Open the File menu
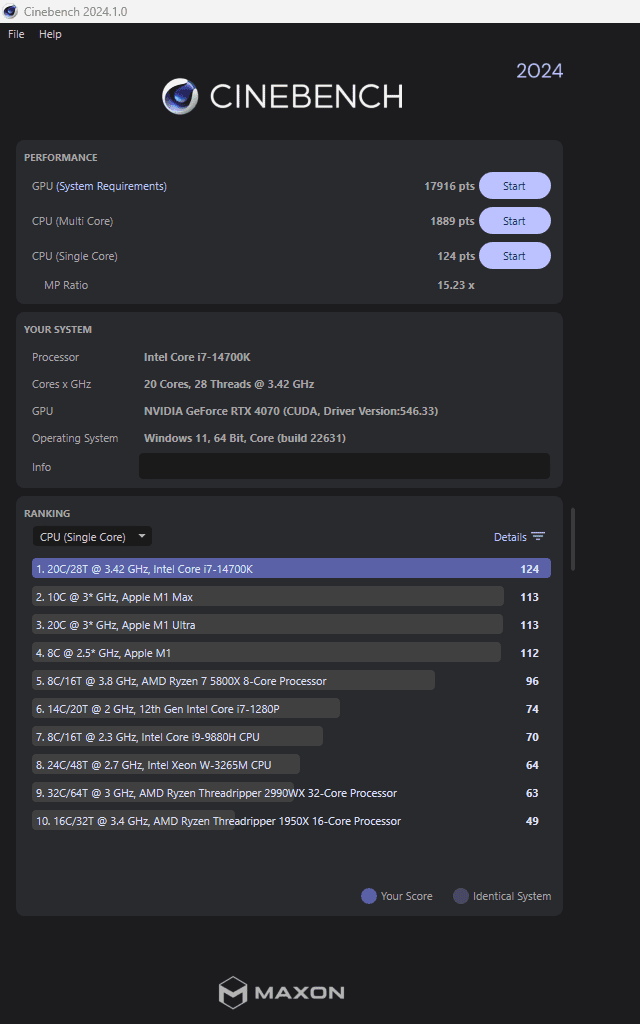 tap(16, 34)
